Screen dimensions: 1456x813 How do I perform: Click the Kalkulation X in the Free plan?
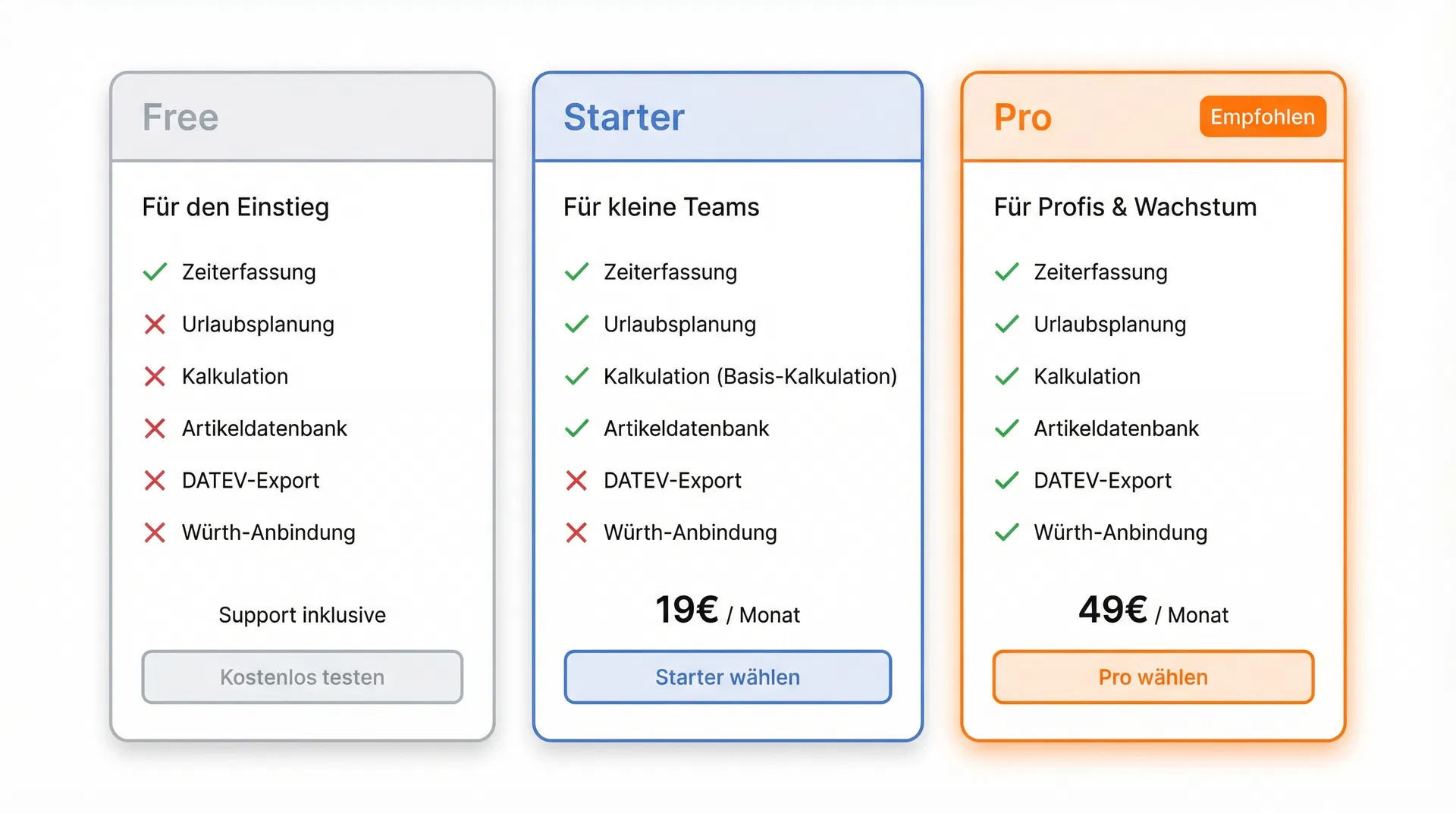click(155, 376)
